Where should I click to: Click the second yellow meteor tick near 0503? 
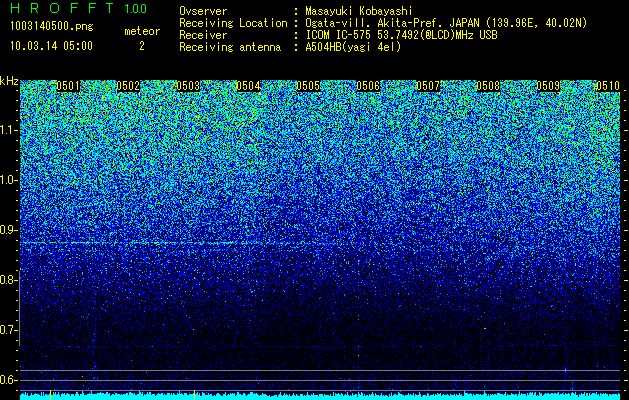click(195, 395)
